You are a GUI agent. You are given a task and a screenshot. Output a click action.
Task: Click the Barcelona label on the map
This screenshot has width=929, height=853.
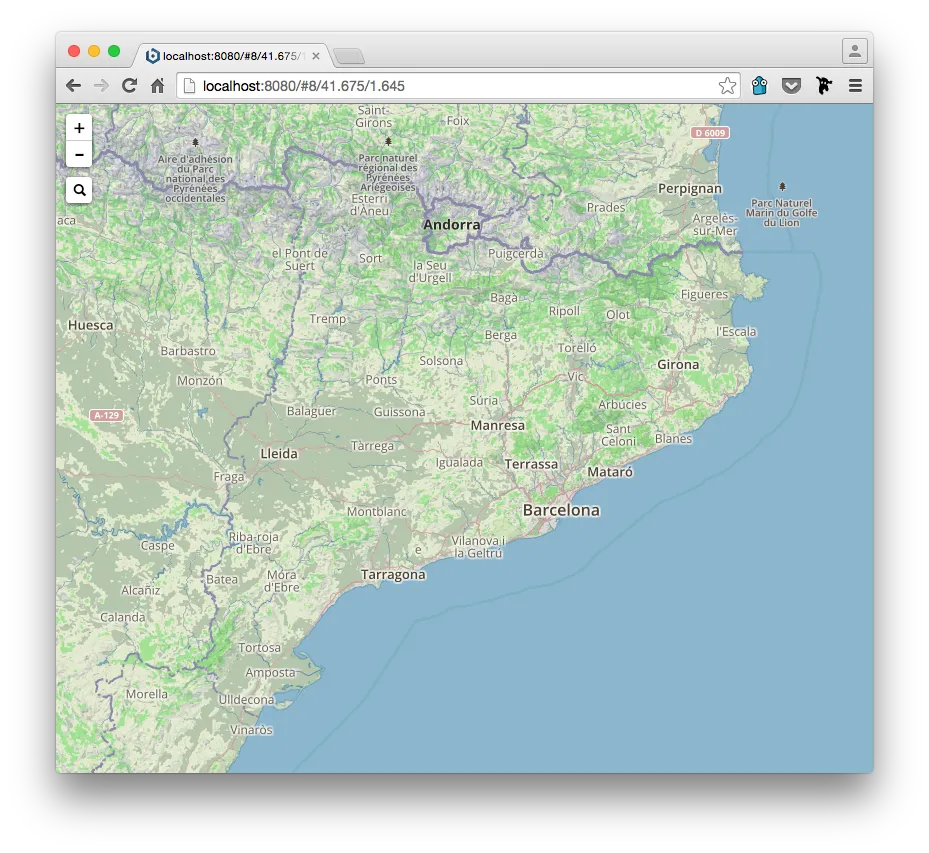(x=561, y=510)
